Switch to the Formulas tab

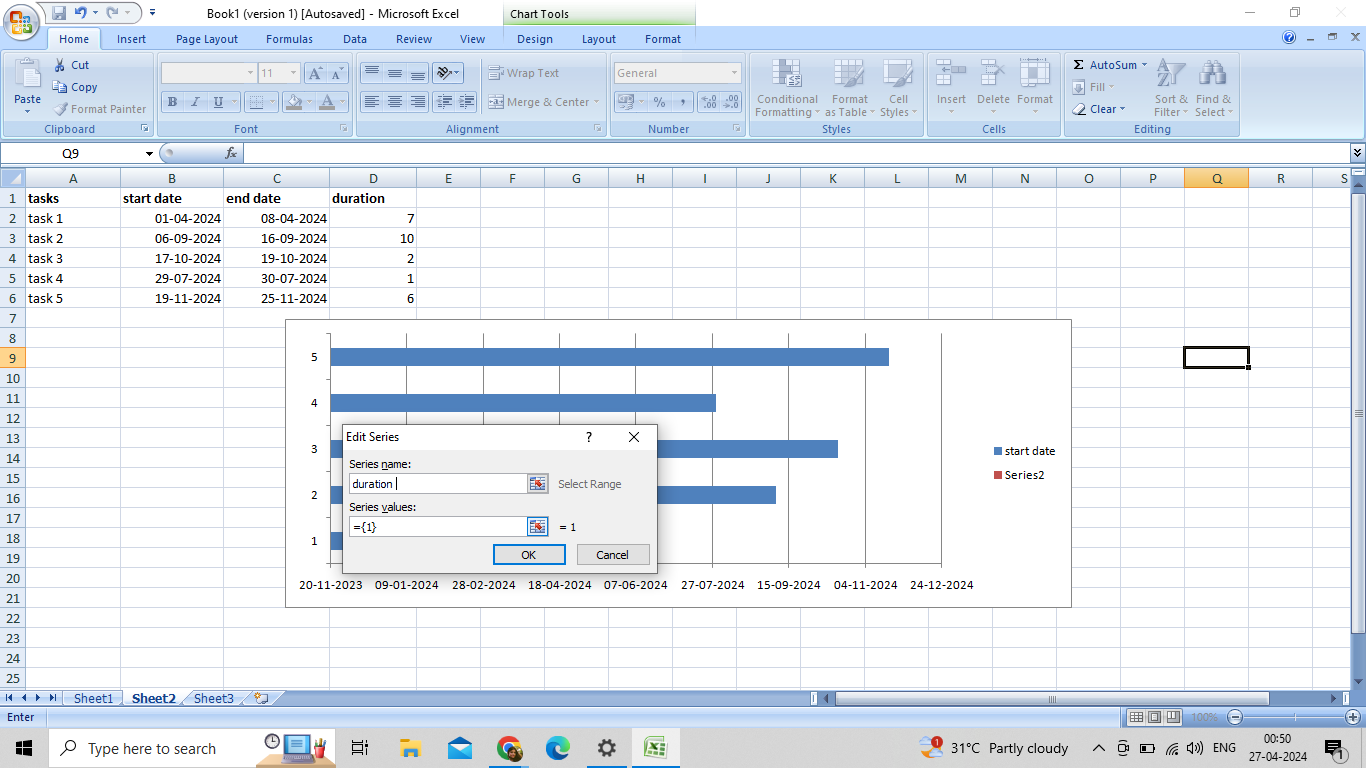click(289, 39)
